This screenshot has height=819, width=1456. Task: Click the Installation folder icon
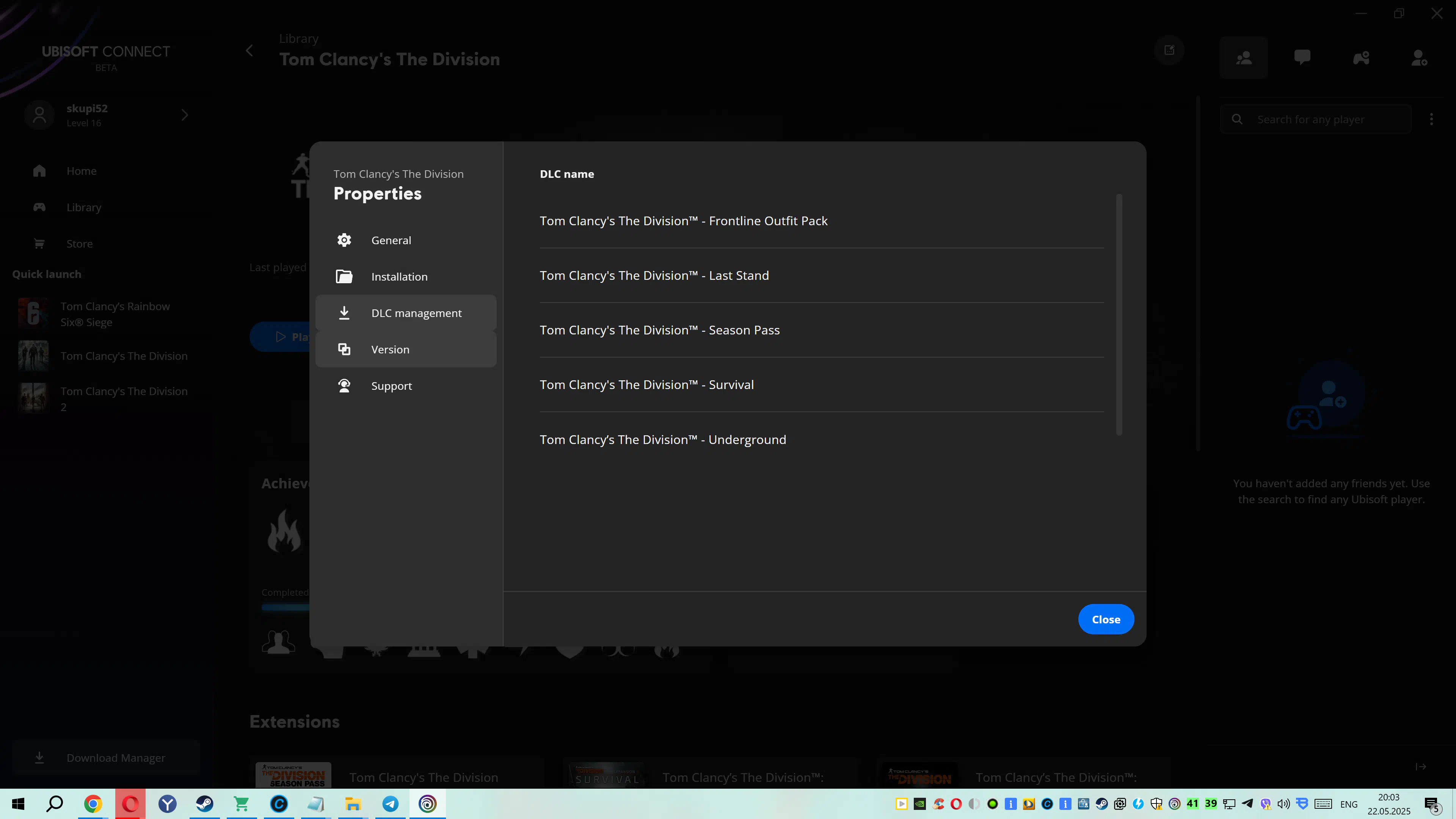coord(344,276)
